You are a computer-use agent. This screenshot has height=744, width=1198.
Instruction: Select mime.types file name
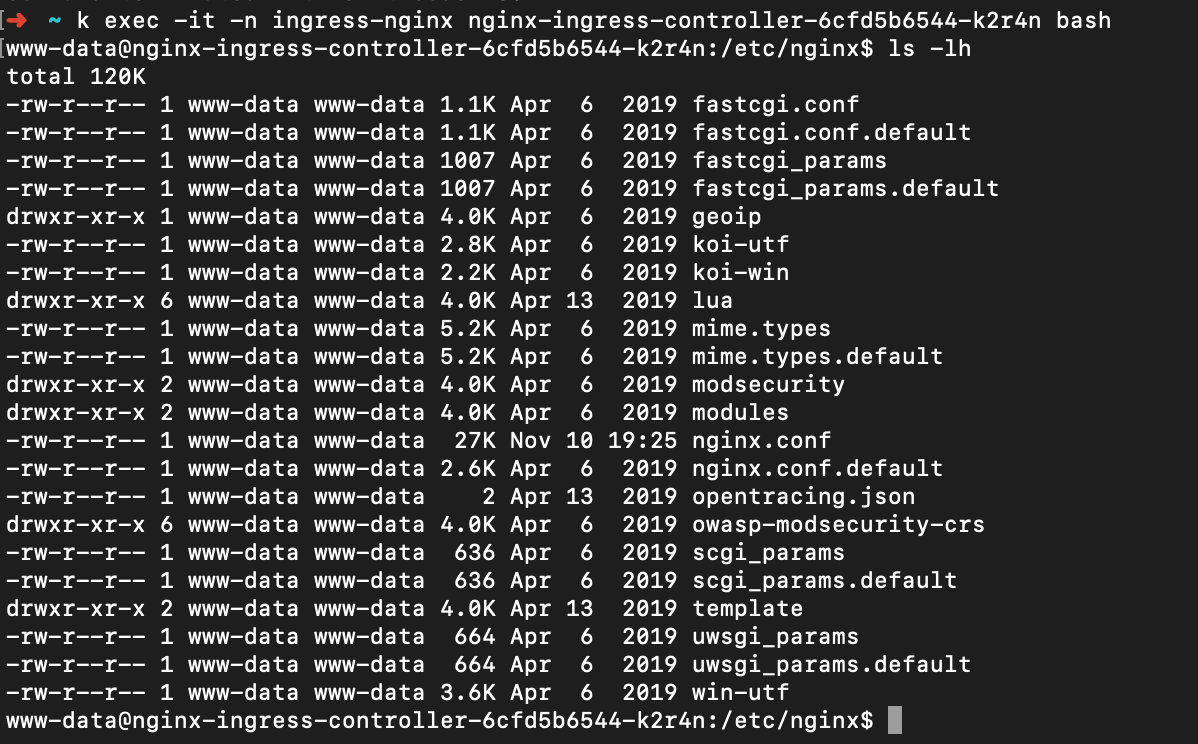761,328
